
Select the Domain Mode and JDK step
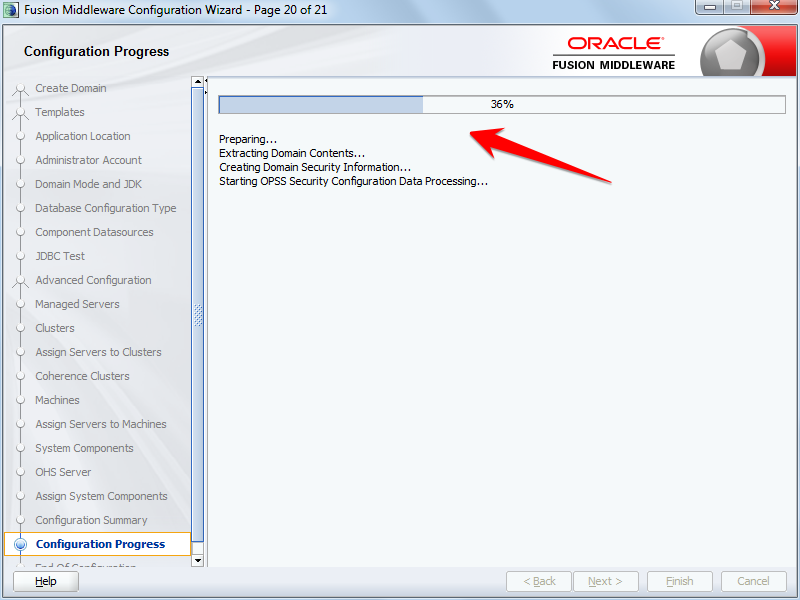click(x=19, y=184)
